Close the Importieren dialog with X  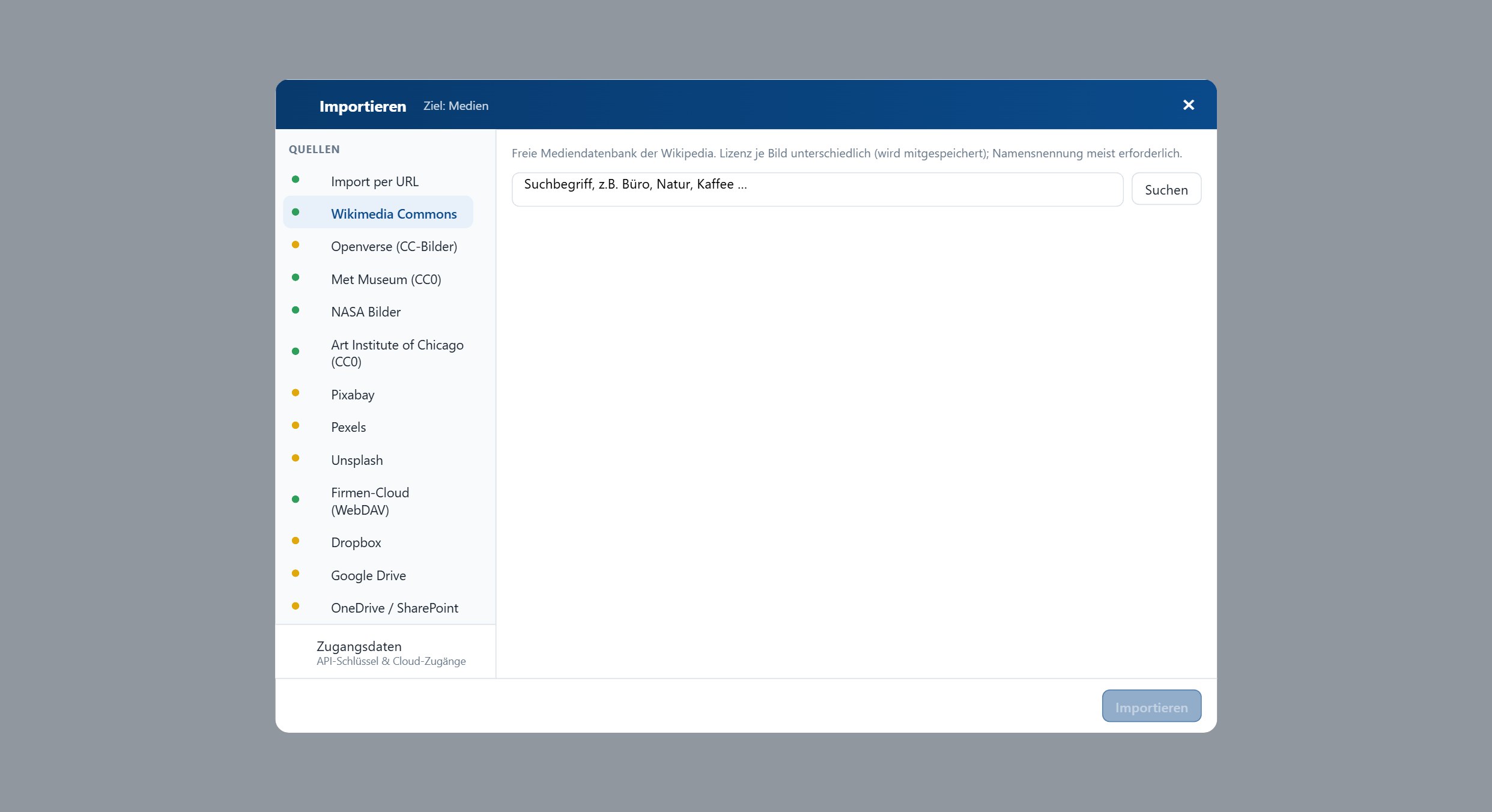click(1188, 105)
